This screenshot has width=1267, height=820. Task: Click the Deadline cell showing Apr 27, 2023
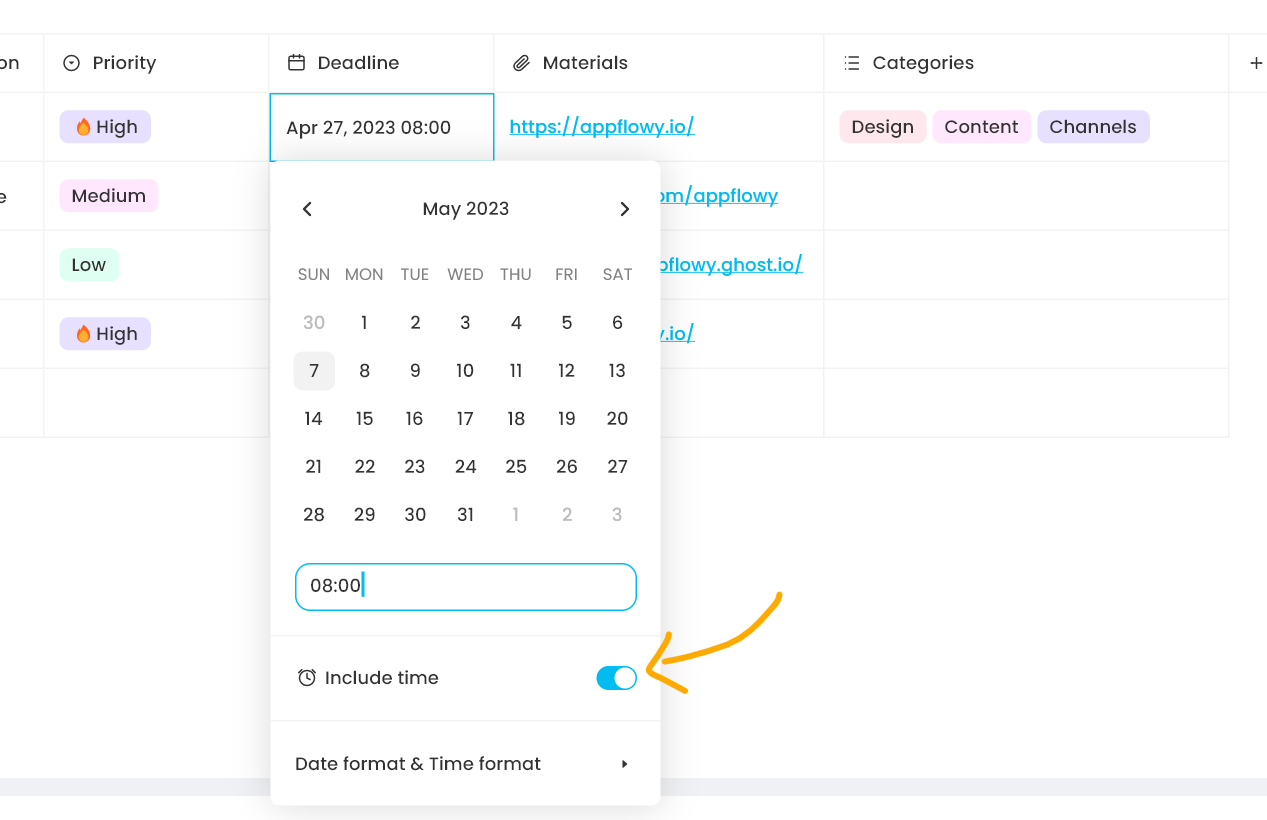pyautogui.click(x=380, y=128)
